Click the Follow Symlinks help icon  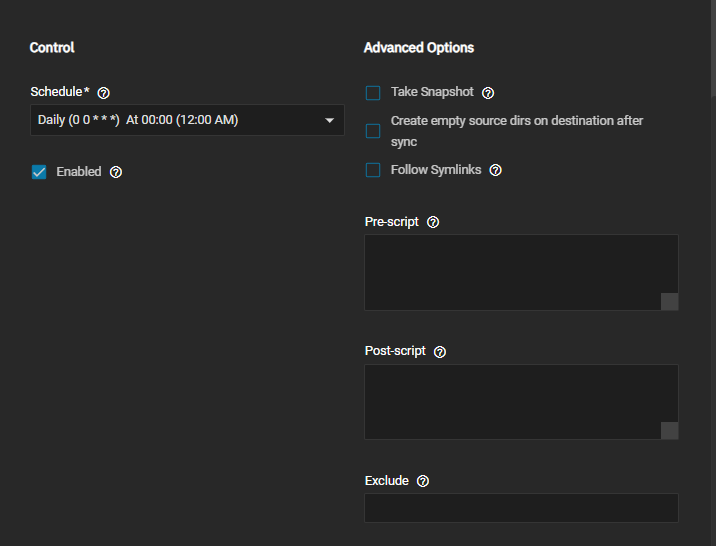point(495,171)
